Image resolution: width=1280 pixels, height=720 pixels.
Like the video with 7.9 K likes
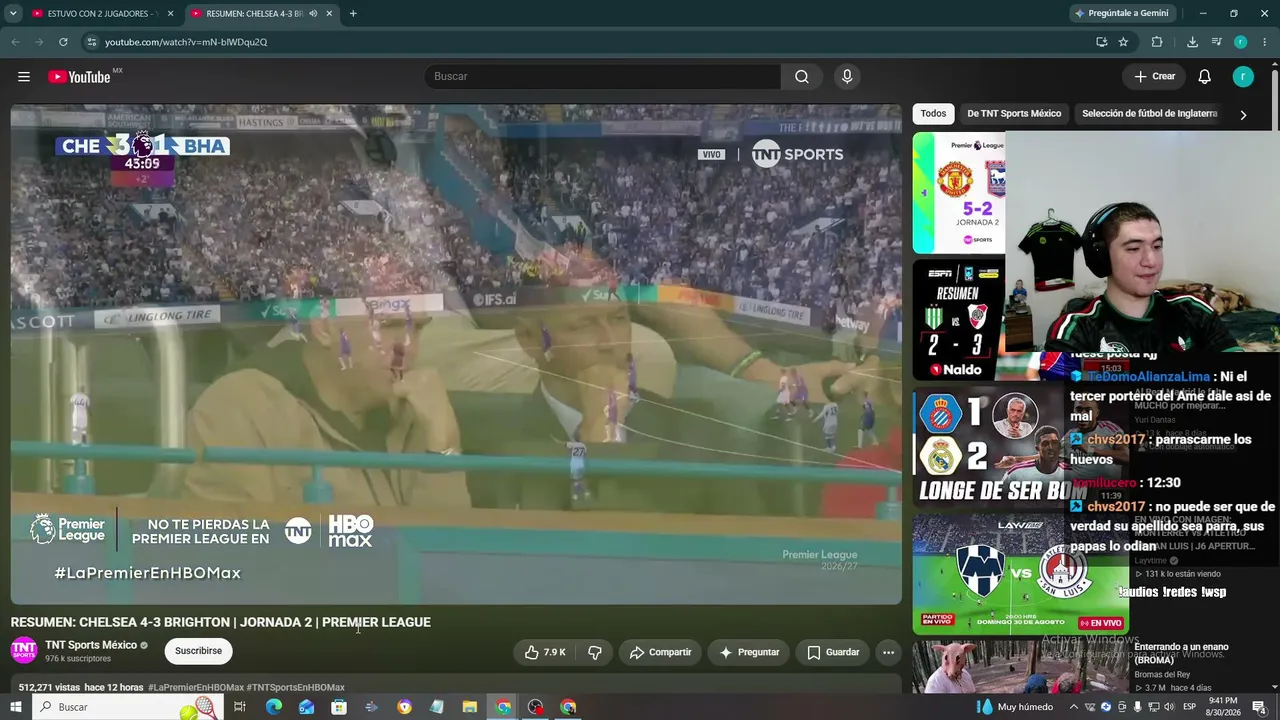[x=545, y=652]
